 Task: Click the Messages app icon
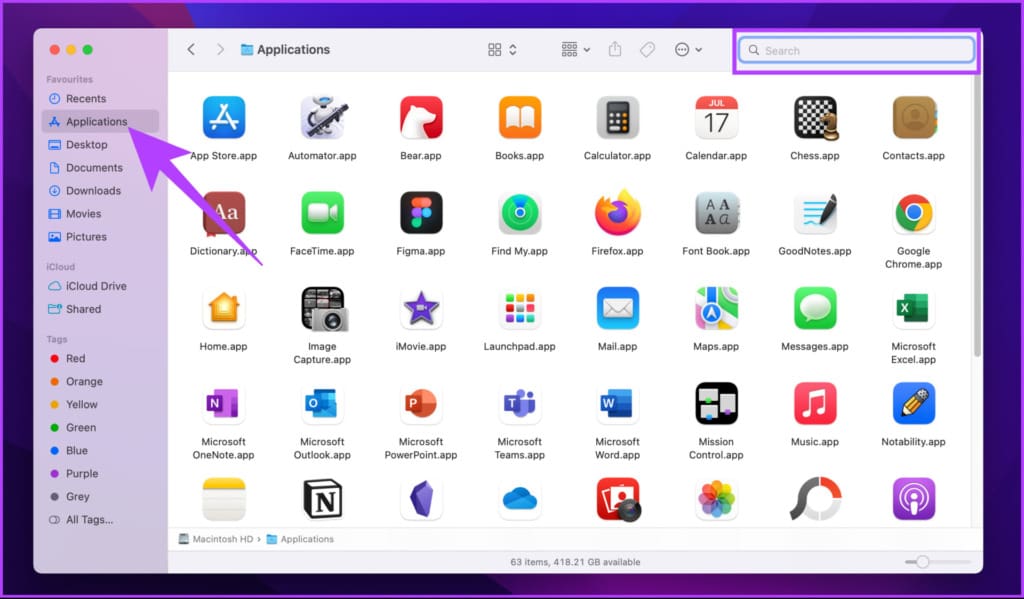click(x=815, y=308)
